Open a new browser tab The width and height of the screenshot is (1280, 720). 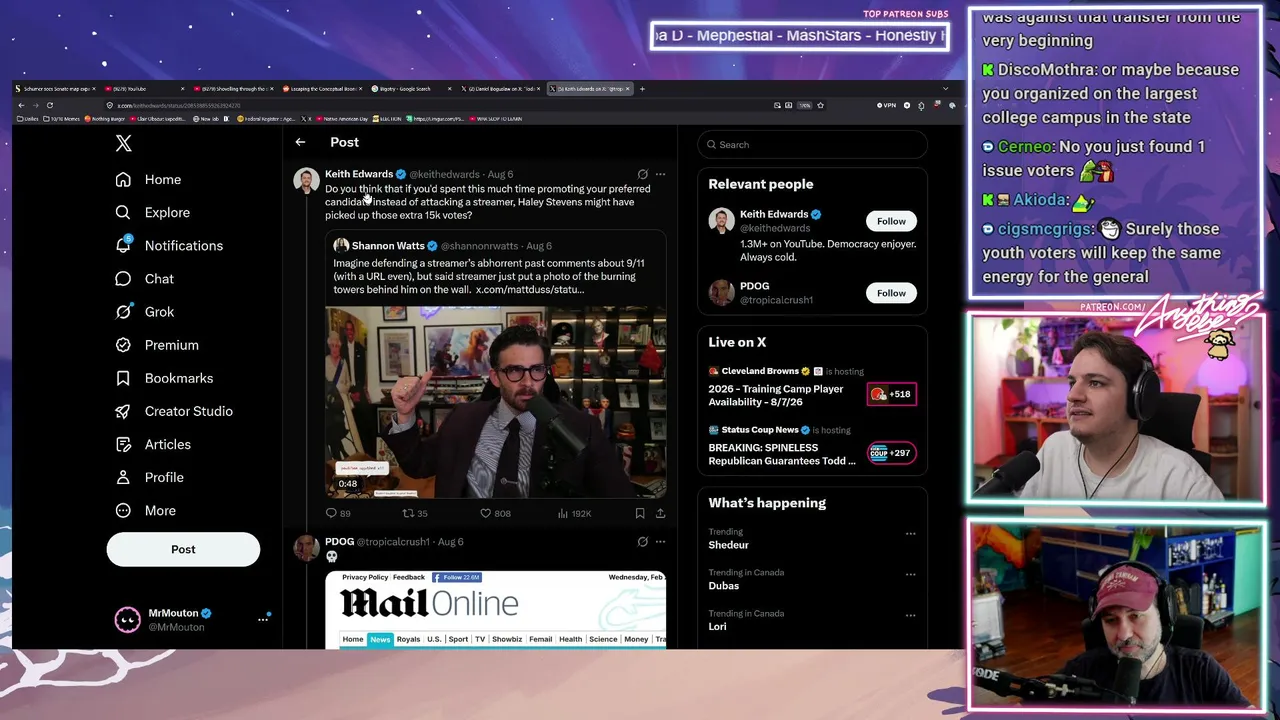coord(642,89)
